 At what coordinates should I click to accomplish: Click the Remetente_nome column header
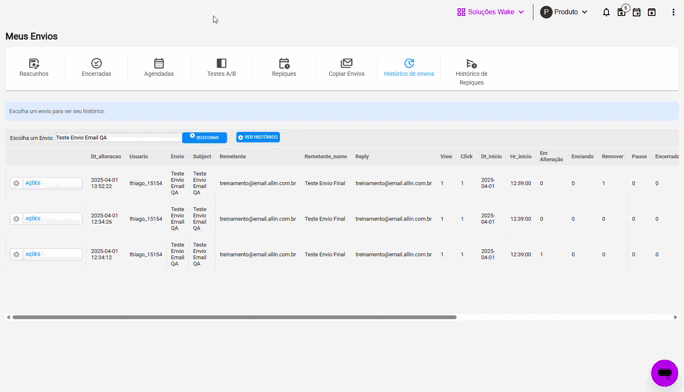click(x=325, y=156)
